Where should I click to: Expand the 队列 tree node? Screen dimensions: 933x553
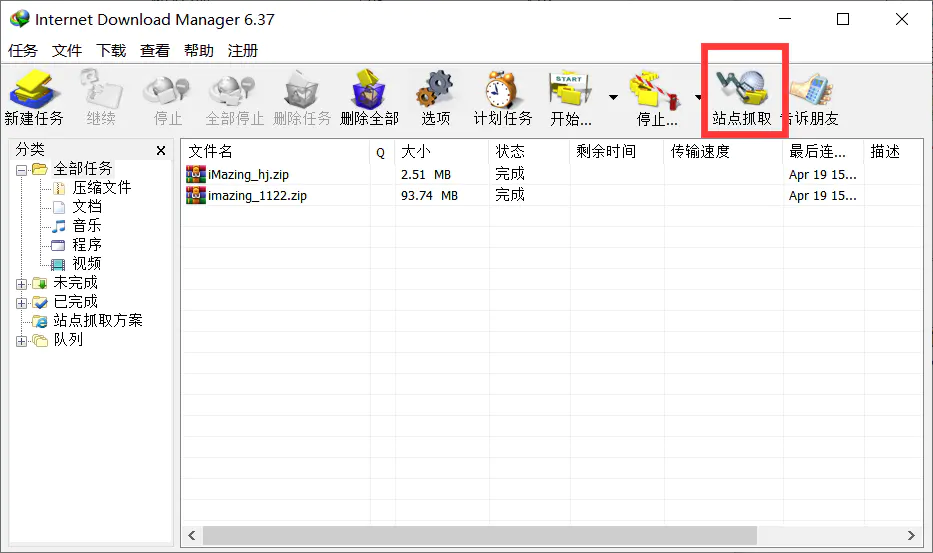pyautogui.click(x=21, y=341)
